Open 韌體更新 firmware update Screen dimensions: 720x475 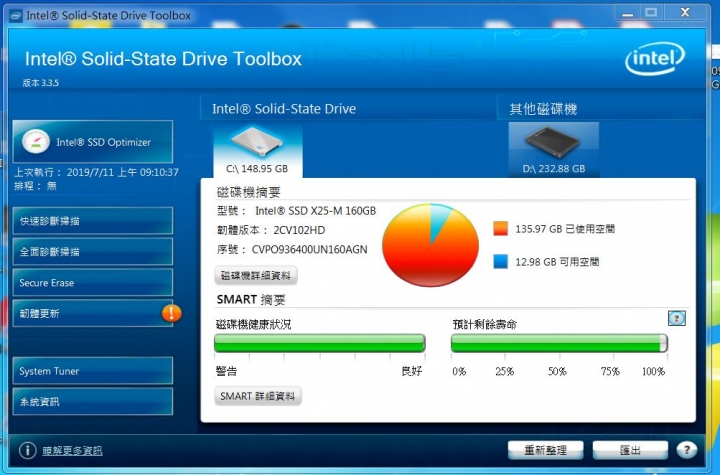[x=93, y=313]
